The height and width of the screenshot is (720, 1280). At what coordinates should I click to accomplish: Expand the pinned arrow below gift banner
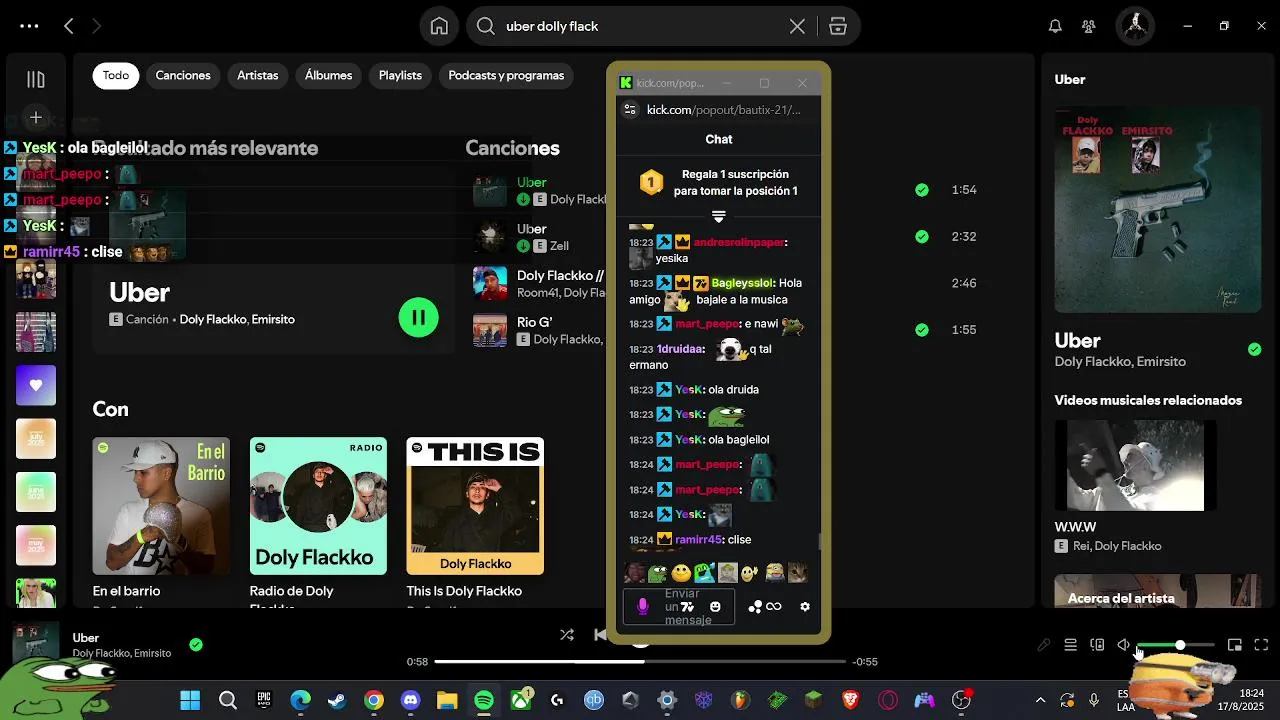718,216
